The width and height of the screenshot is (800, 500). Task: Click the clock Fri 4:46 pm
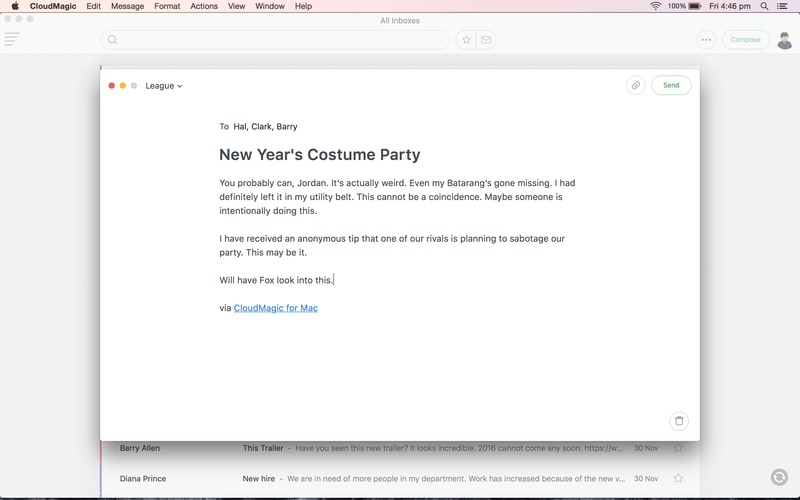[730, 6]
